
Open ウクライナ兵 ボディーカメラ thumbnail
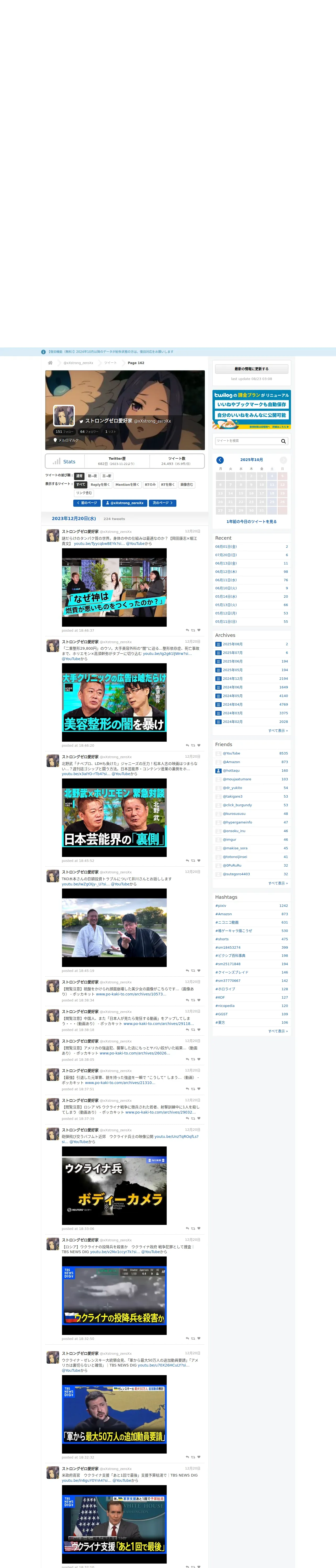click(114, 1186)
